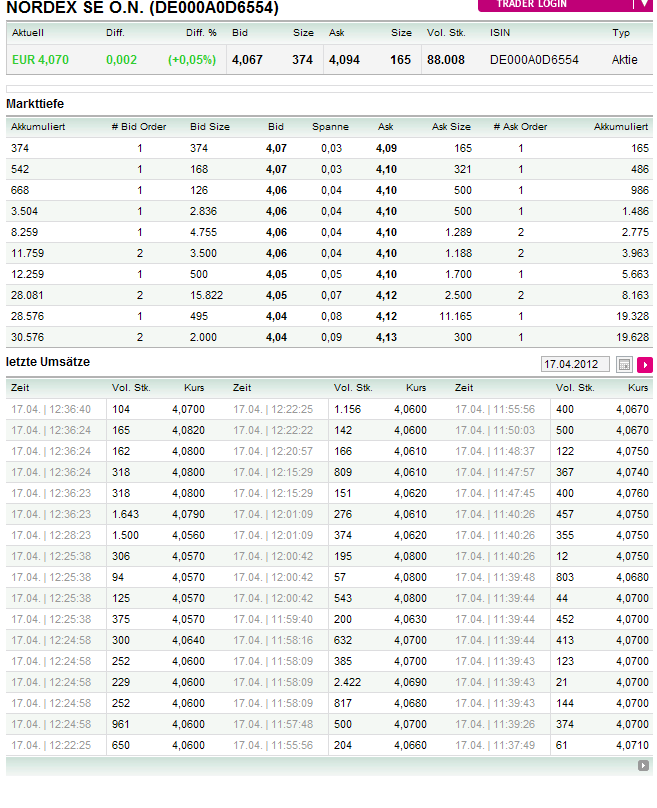The width and height of the screenshot is (657, 808).
Task: Click the Spanne column header
Action: point(330,127)
